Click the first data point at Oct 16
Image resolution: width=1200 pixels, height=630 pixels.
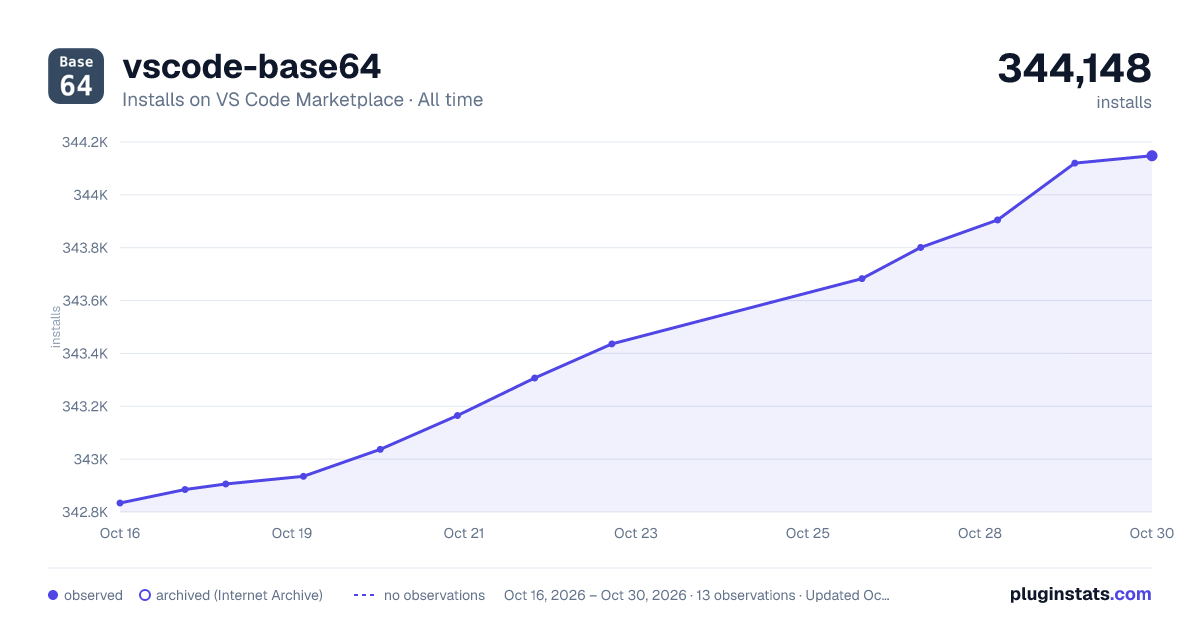click(x=120, y=503)
